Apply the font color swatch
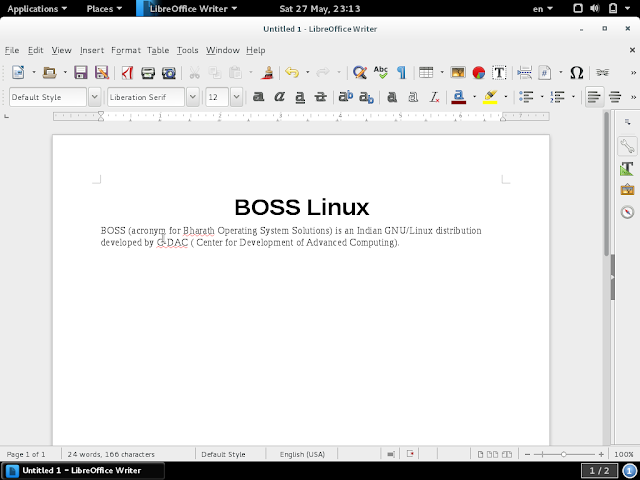 coord(459,97)
